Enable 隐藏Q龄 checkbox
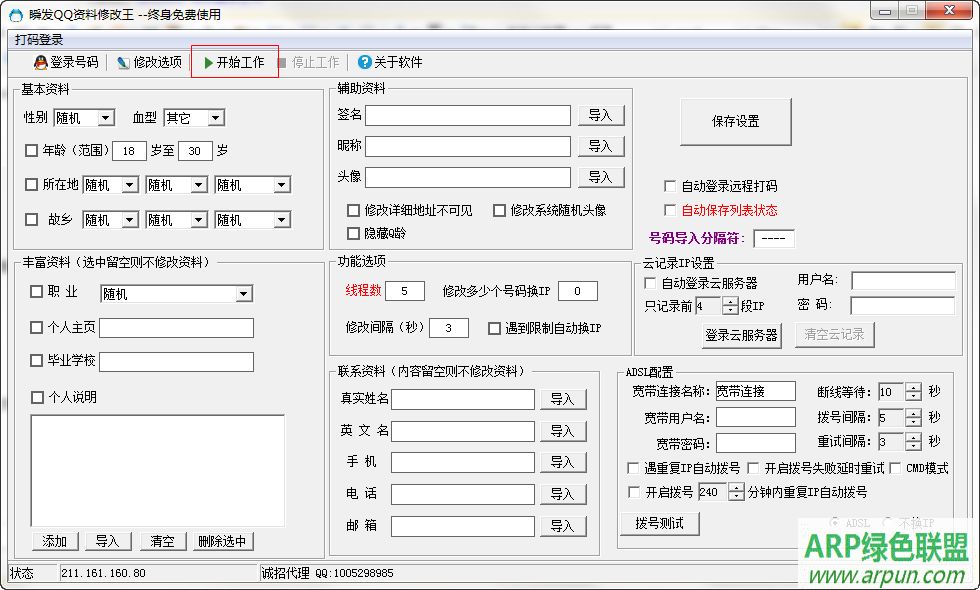The image size is (980, 590). 354,234
